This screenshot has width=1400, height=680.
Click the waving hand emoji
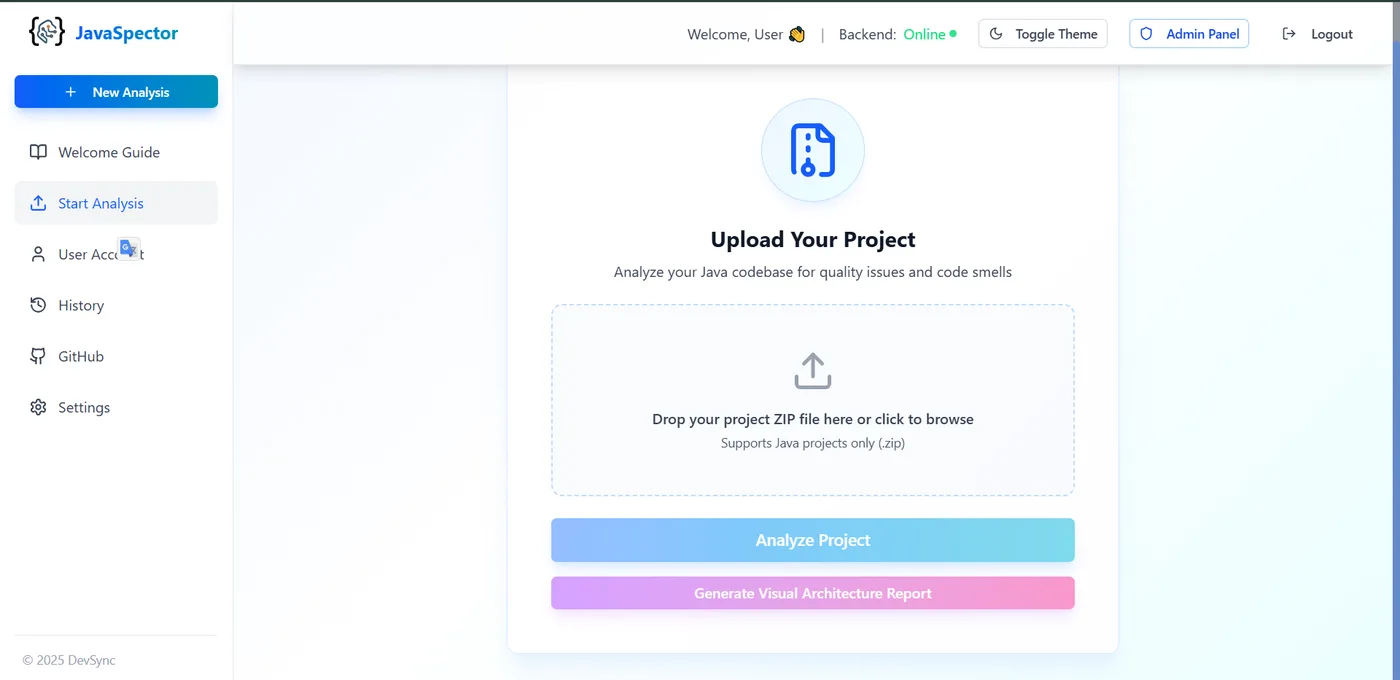(x=797, y=34)
